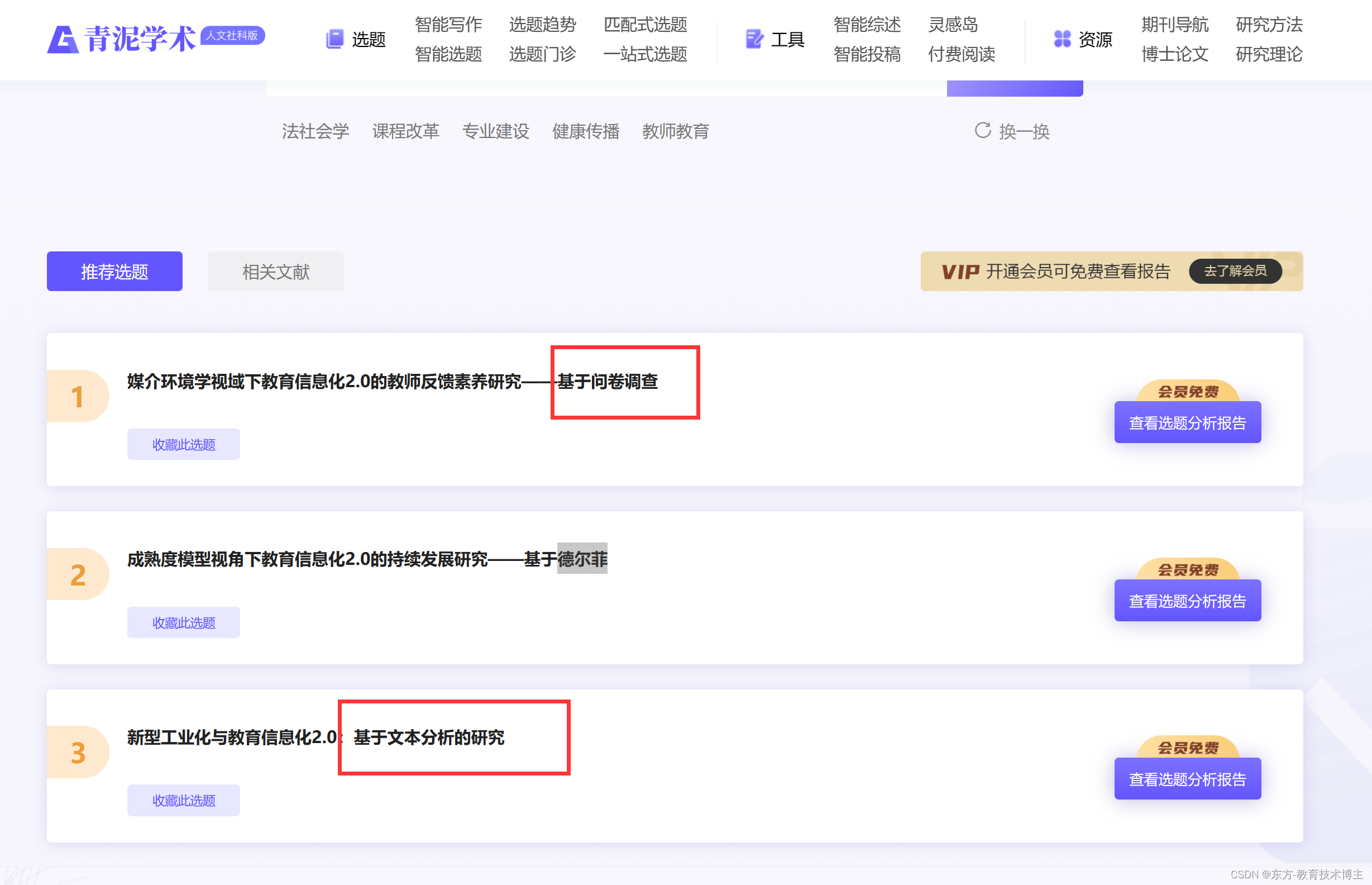The height and width of the screenshot is (885, 1372).
Task: Click the 工具 edit icon
Action: (x=754, y=39)
